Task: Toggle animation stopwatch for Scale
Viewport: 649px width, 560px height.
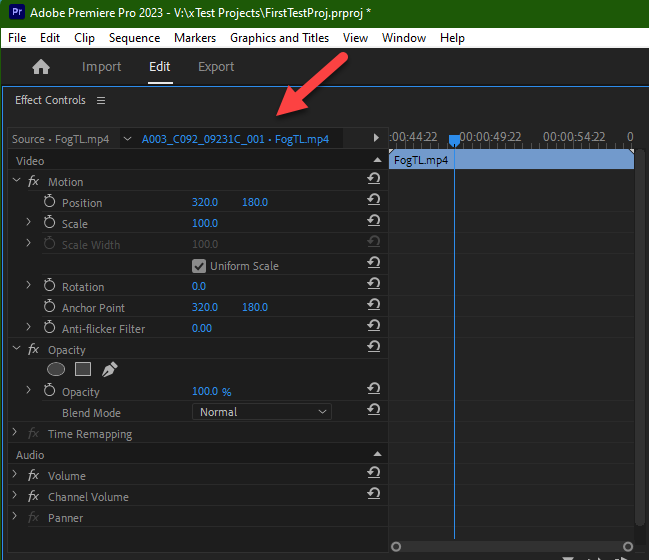Action: [50, 222]
